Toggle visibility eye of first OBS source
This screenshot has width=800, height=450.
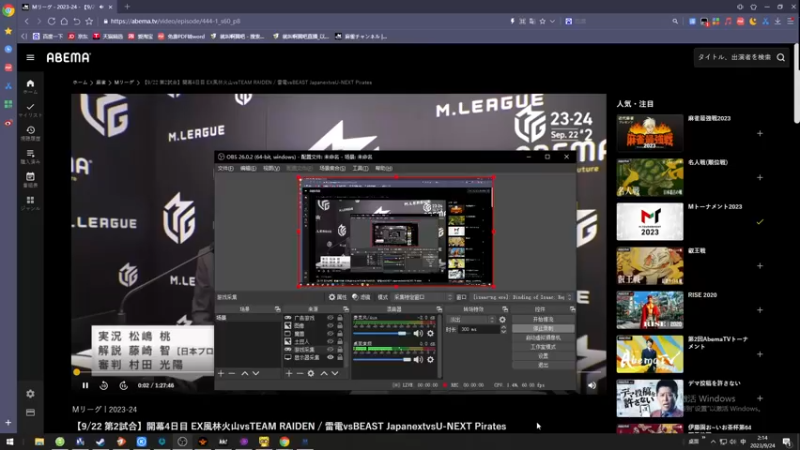tap(330, 318)
